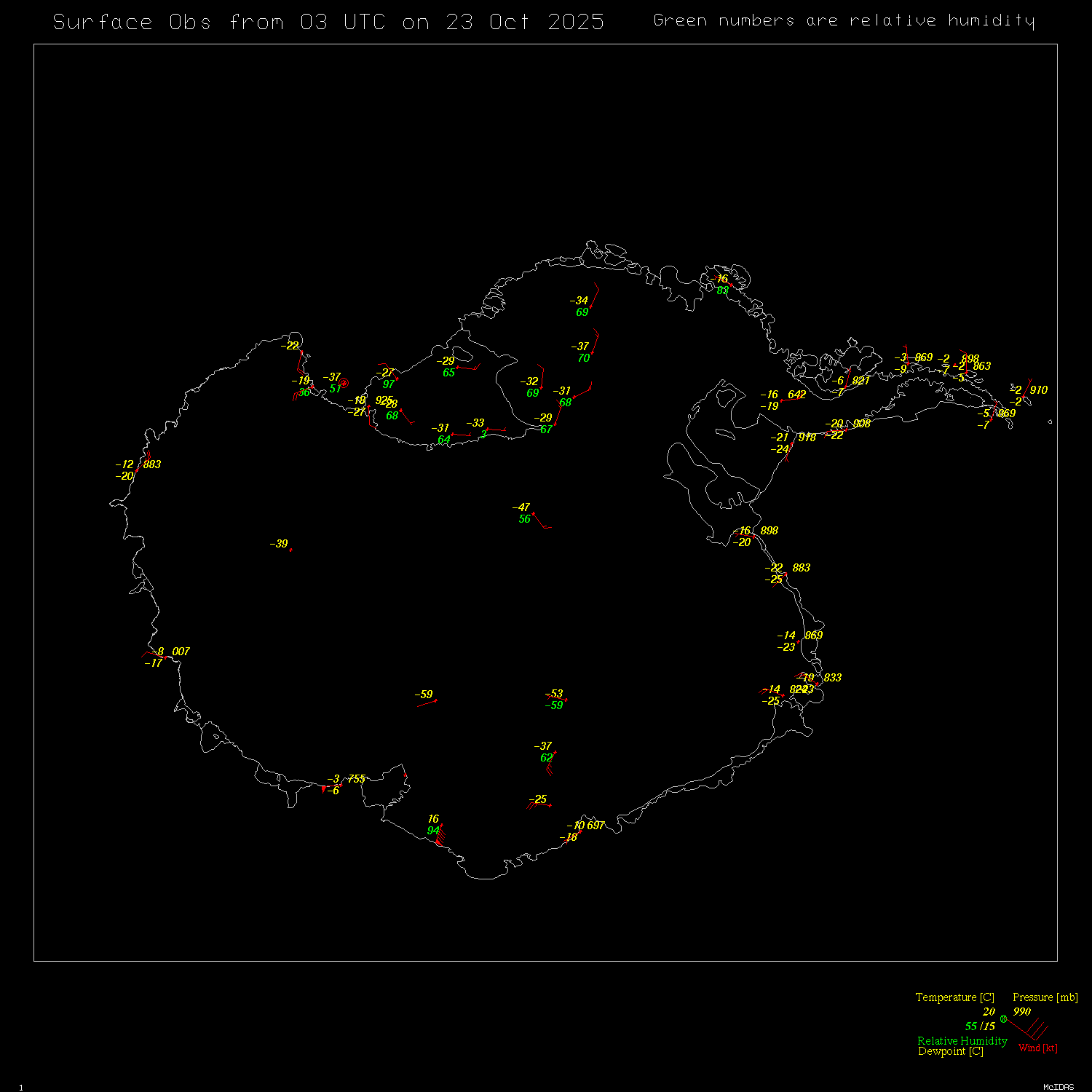Click the wind barb at the -47/56 station
The height and width of the screenshot is (1092, 1092).
pos(541,521)
